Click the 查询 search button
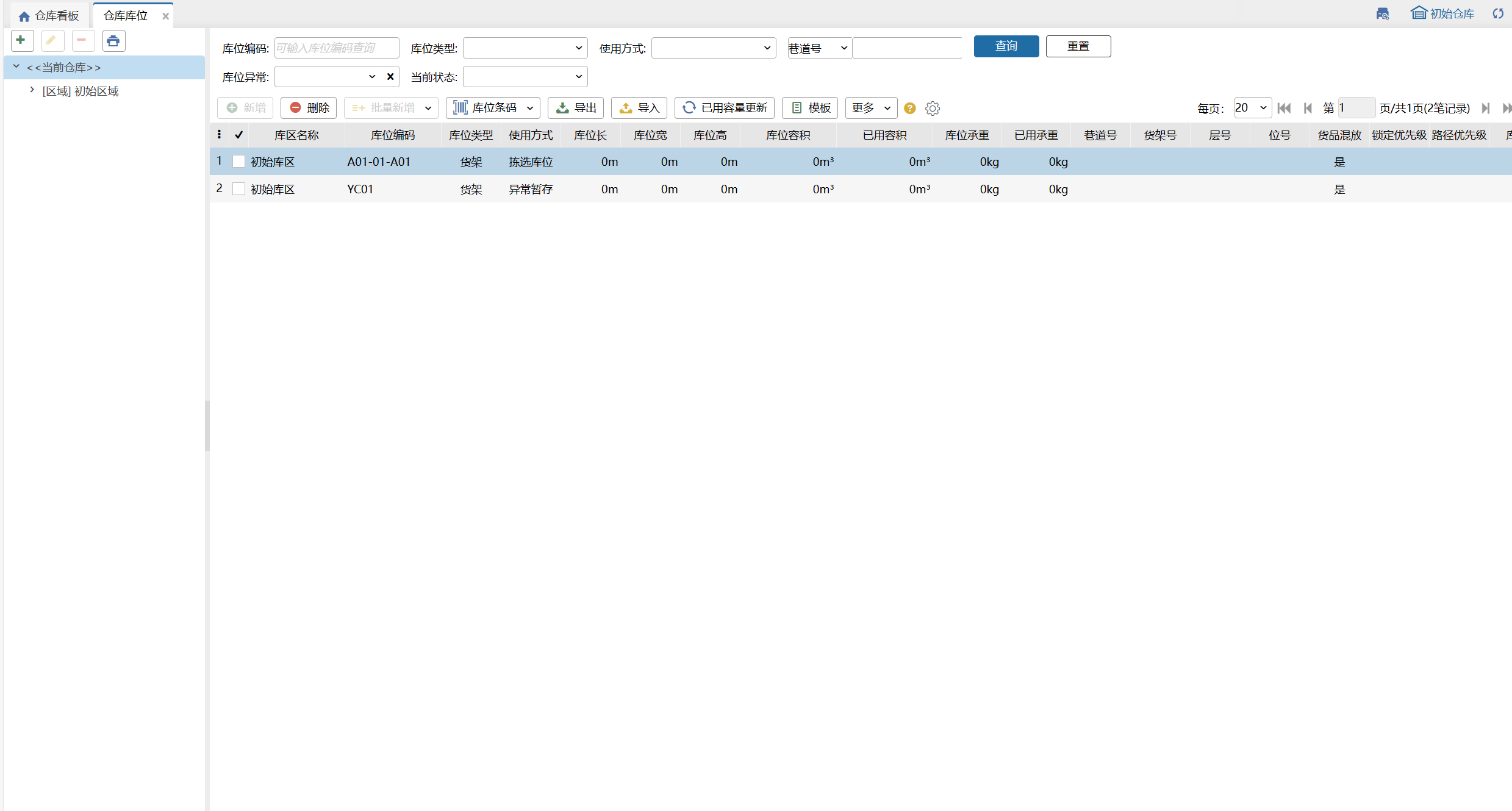Image resolution: width=1512 pixels, height=811 pixels. pos(1006,46)
